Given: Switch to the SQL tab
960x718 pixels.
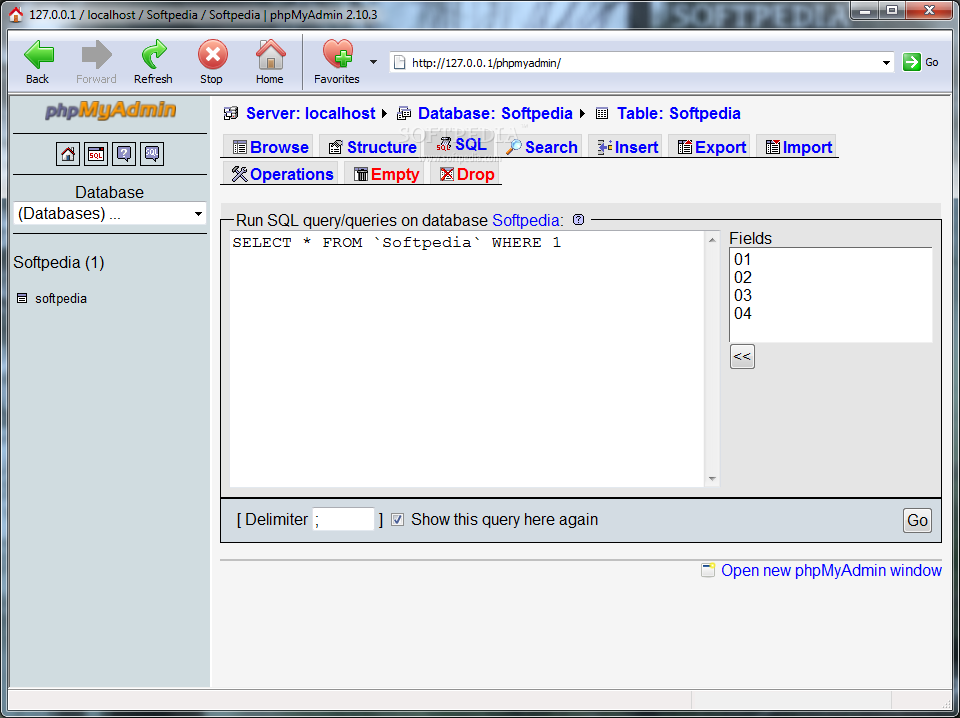Looking at the screenshot, I should [461, 144].
